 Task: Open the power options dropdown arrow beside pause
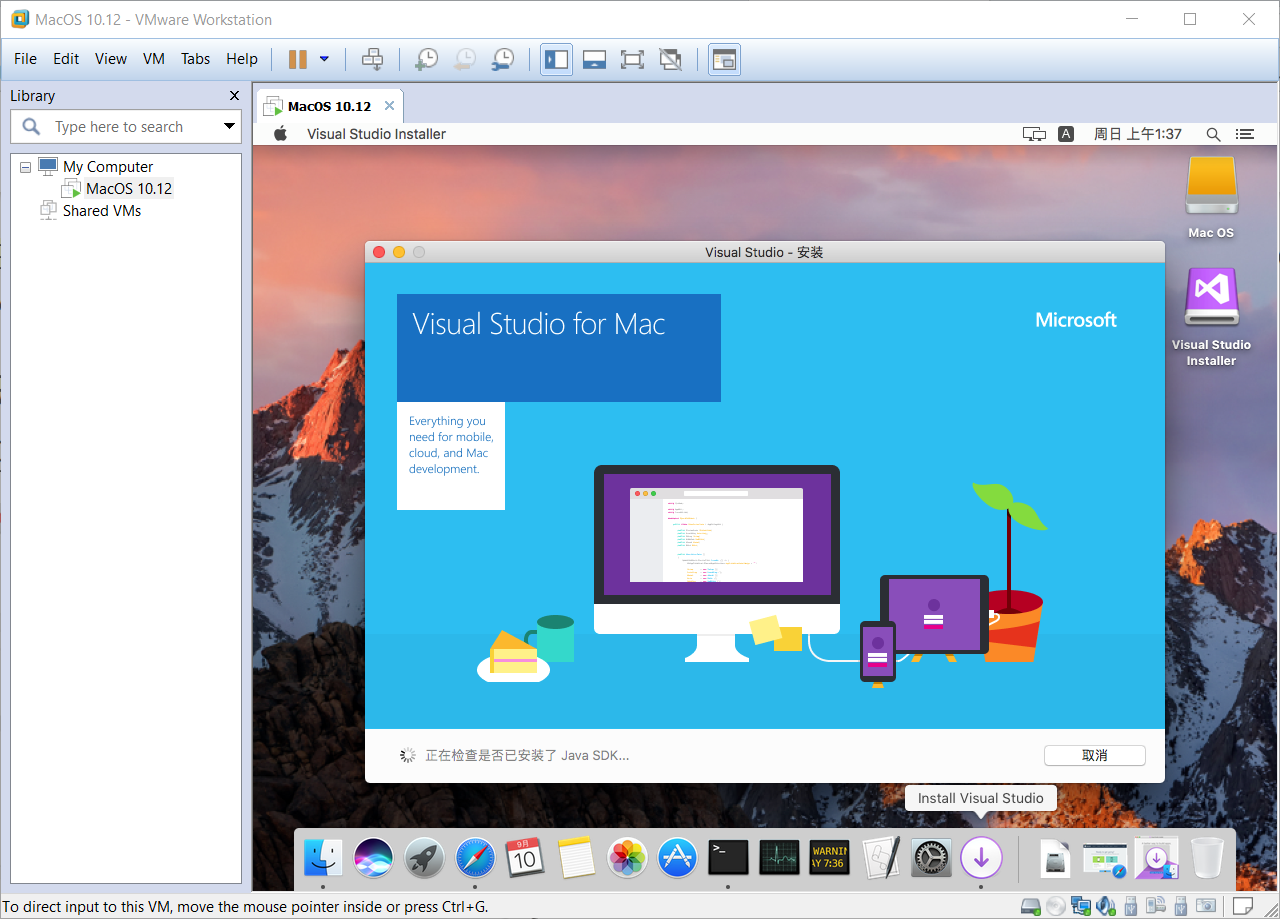324,59
